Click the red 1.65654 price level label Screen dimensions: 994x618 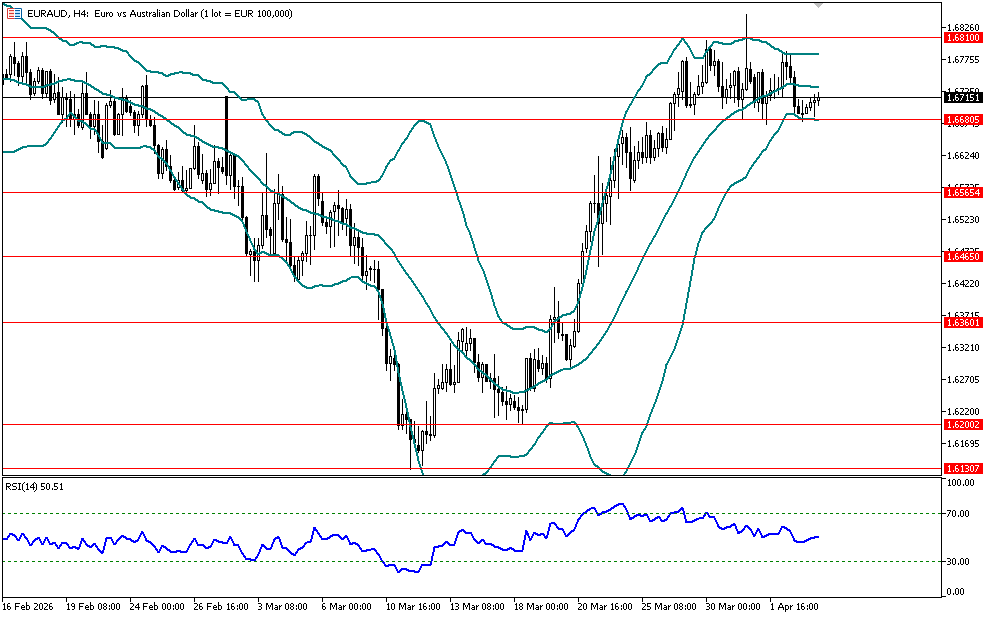(x=961, y=191)
